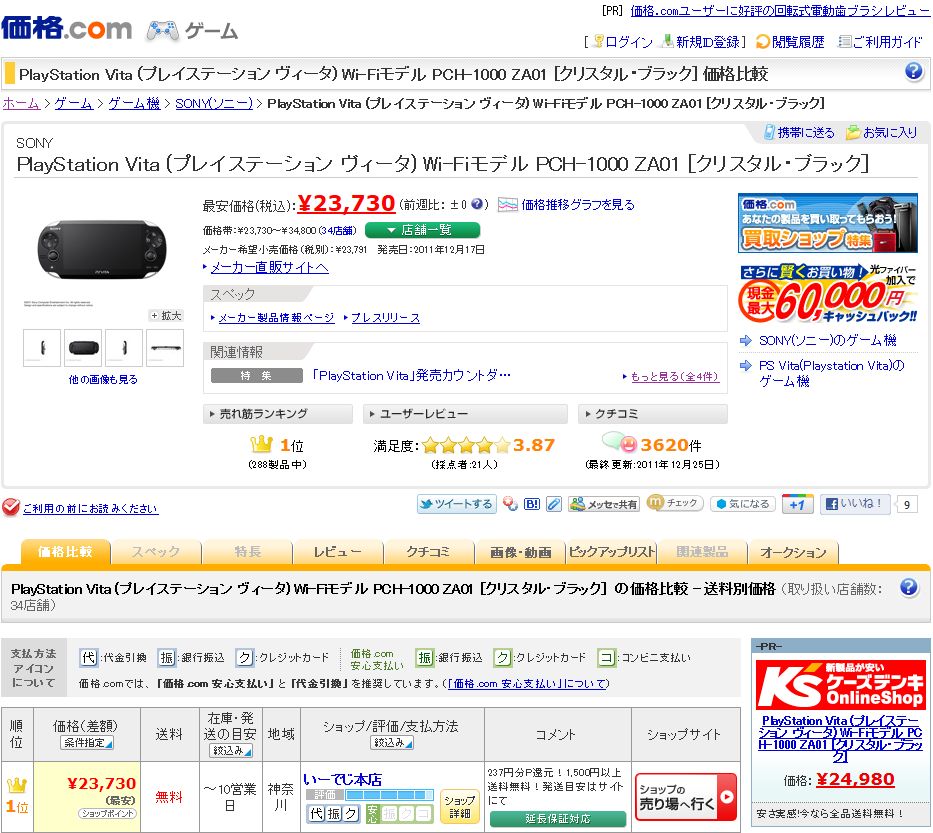Expand もっと見る(全4件) related info
Image resolution: width=933 pixels, height=833 pixels.
[675, 377]
